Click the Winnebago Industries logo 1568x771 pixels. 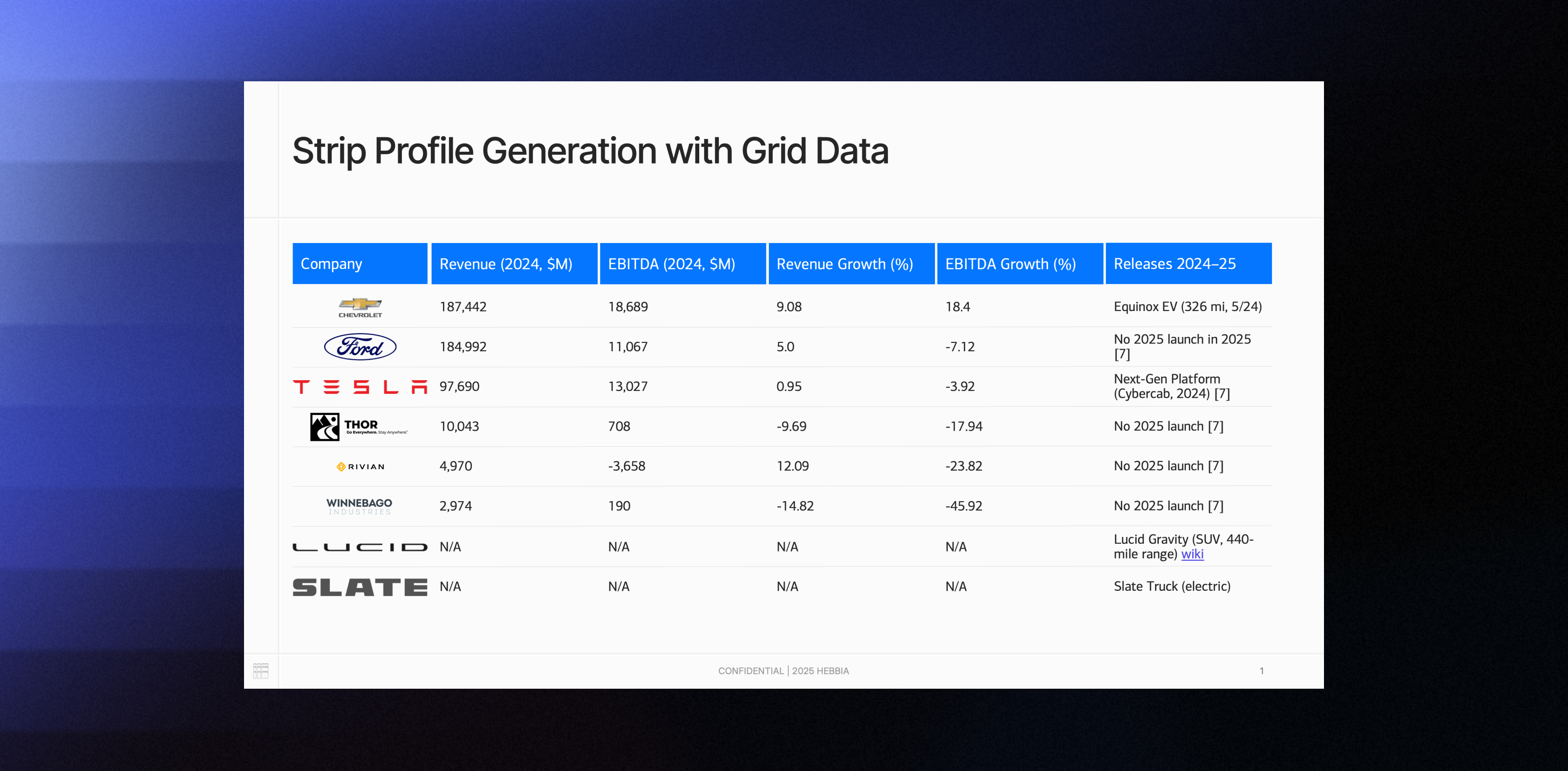pos(359,506)
